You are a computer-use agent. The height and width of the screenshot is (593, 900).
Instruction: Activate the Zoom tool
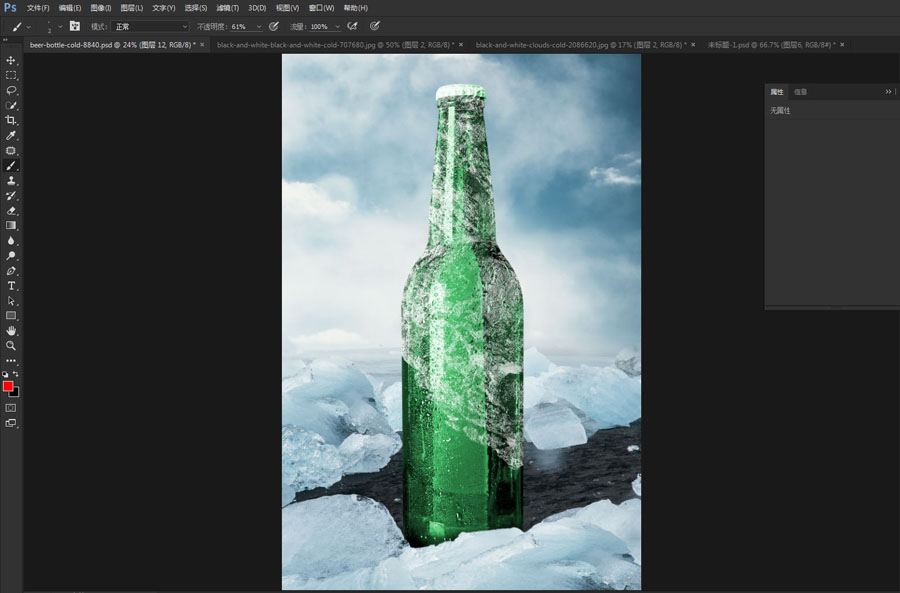coord(12,346)
